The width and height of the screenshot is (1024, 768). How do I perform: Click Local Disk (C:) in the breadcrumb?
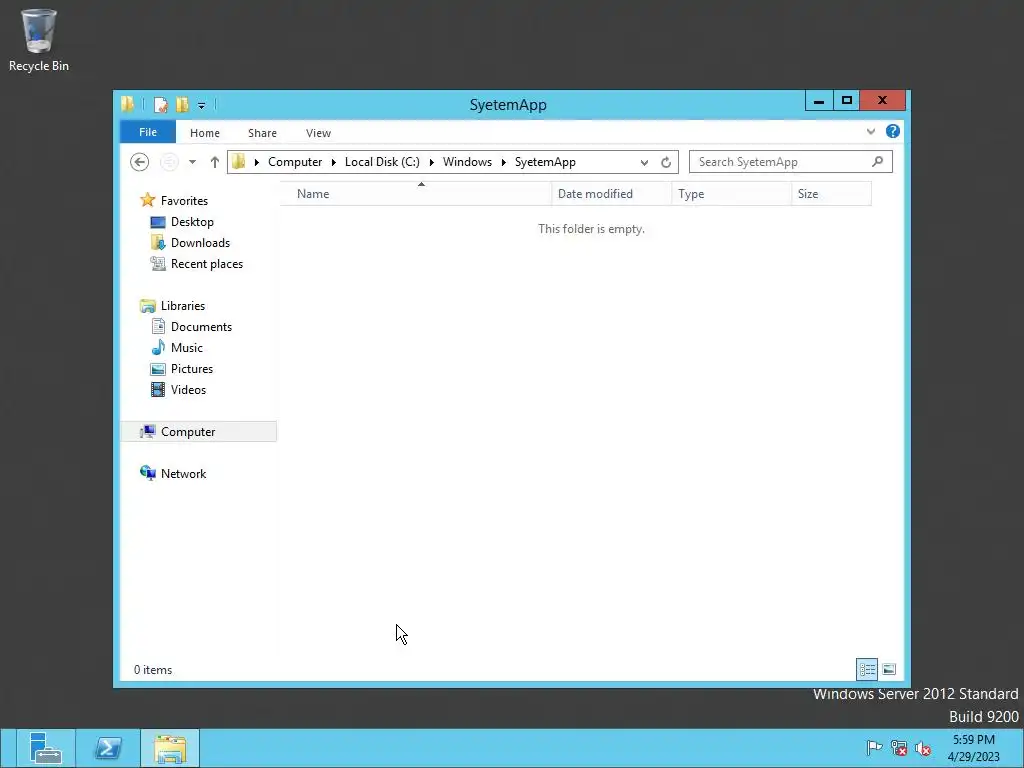pos(382,162)
